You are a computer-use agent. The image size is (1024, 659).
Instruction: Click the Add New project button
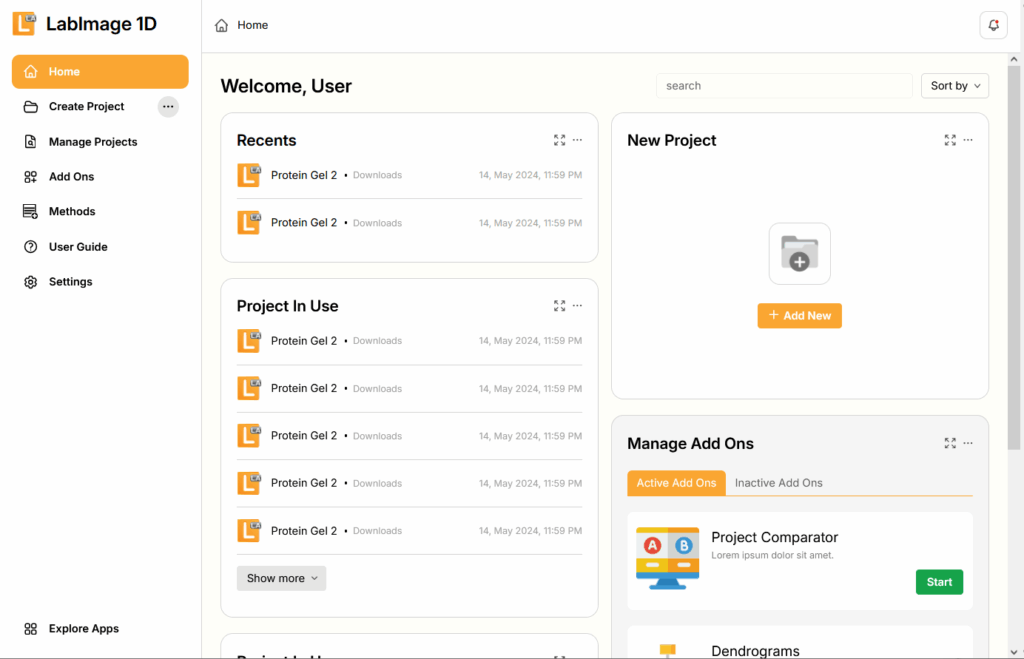click(x=799, y=315)
